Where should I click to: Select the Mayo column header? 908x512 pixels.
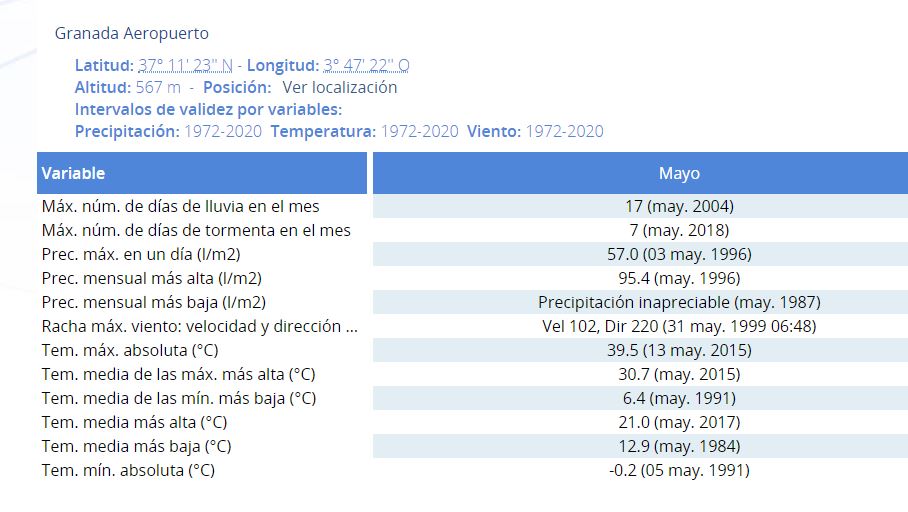click(x=640, y=173)
